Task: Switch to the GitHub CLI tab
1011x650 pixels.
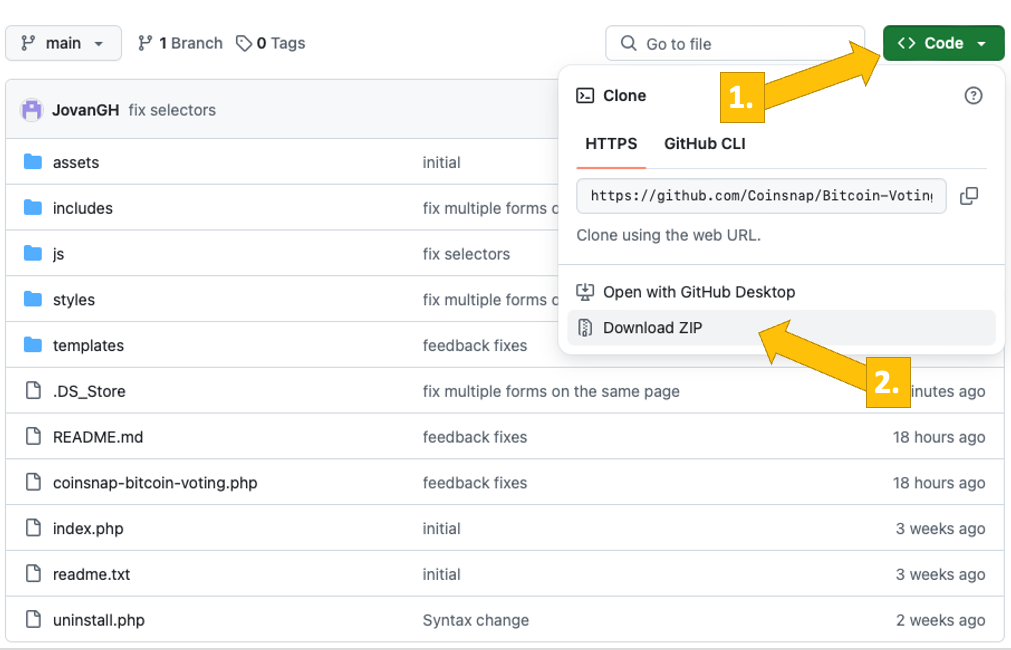Action: pos(704,144)
